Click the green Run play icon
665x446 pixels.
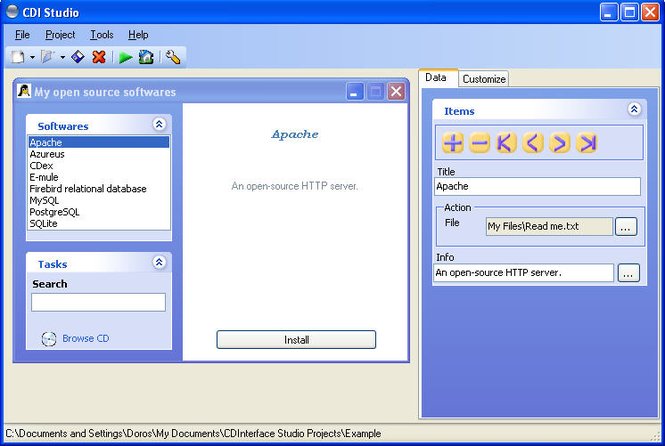[126, 57]
